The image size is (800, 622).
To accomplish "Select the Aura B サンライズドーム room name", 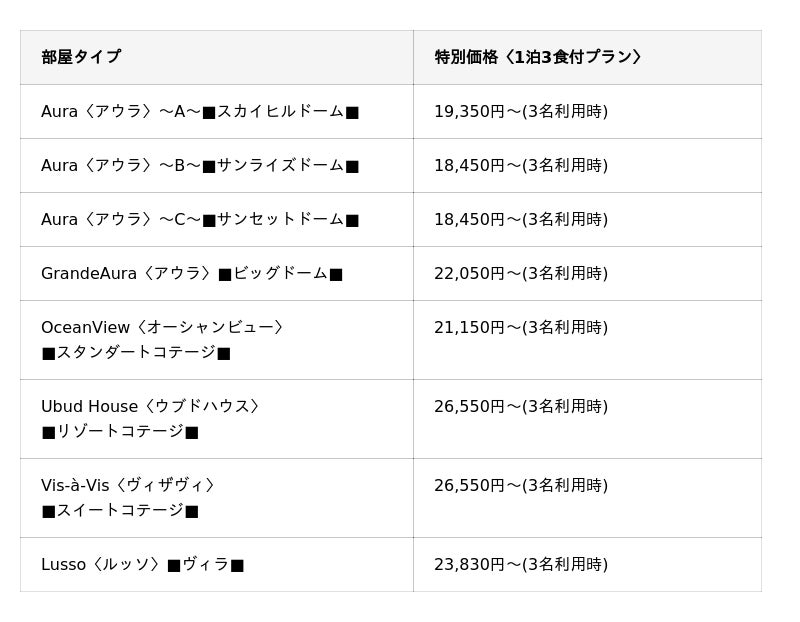I will point(200,165).
